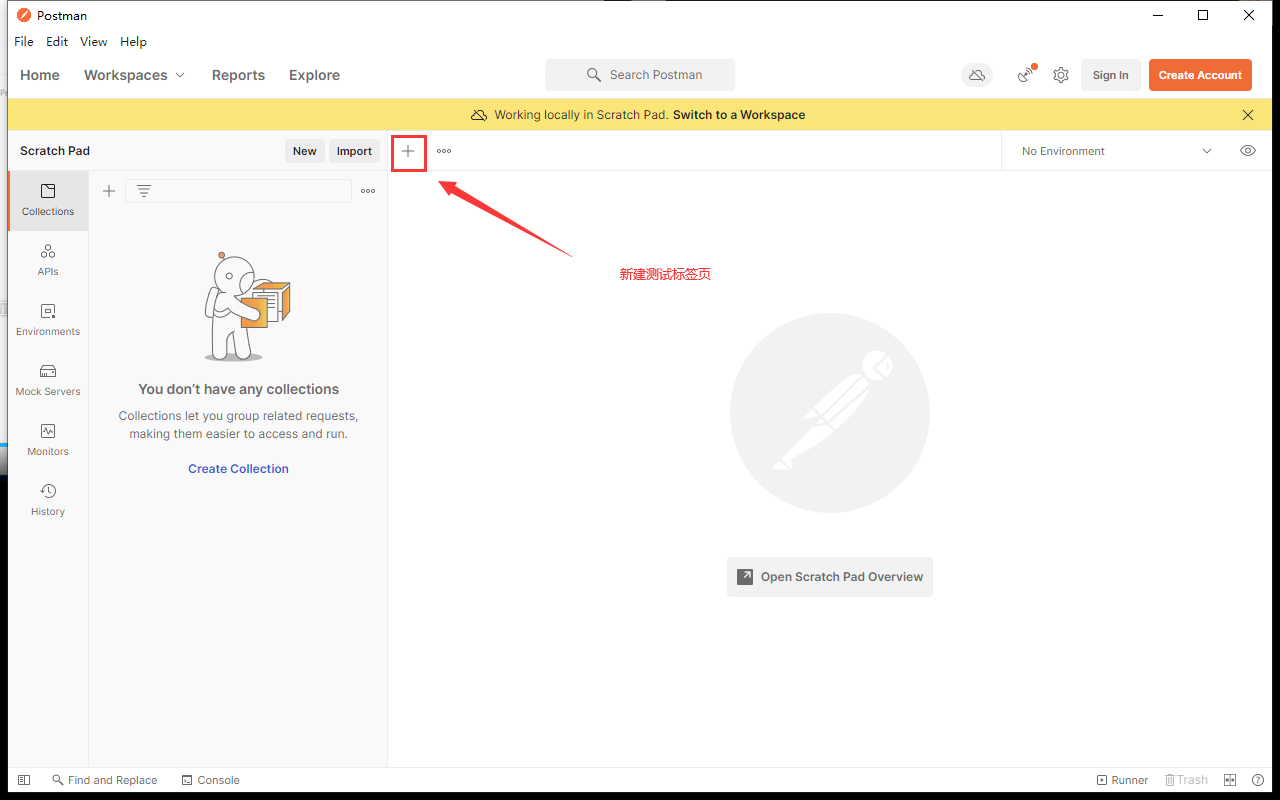Open the Help menu
The width and height of the screenshot is (1280, 800).
[x=133, y=42]
